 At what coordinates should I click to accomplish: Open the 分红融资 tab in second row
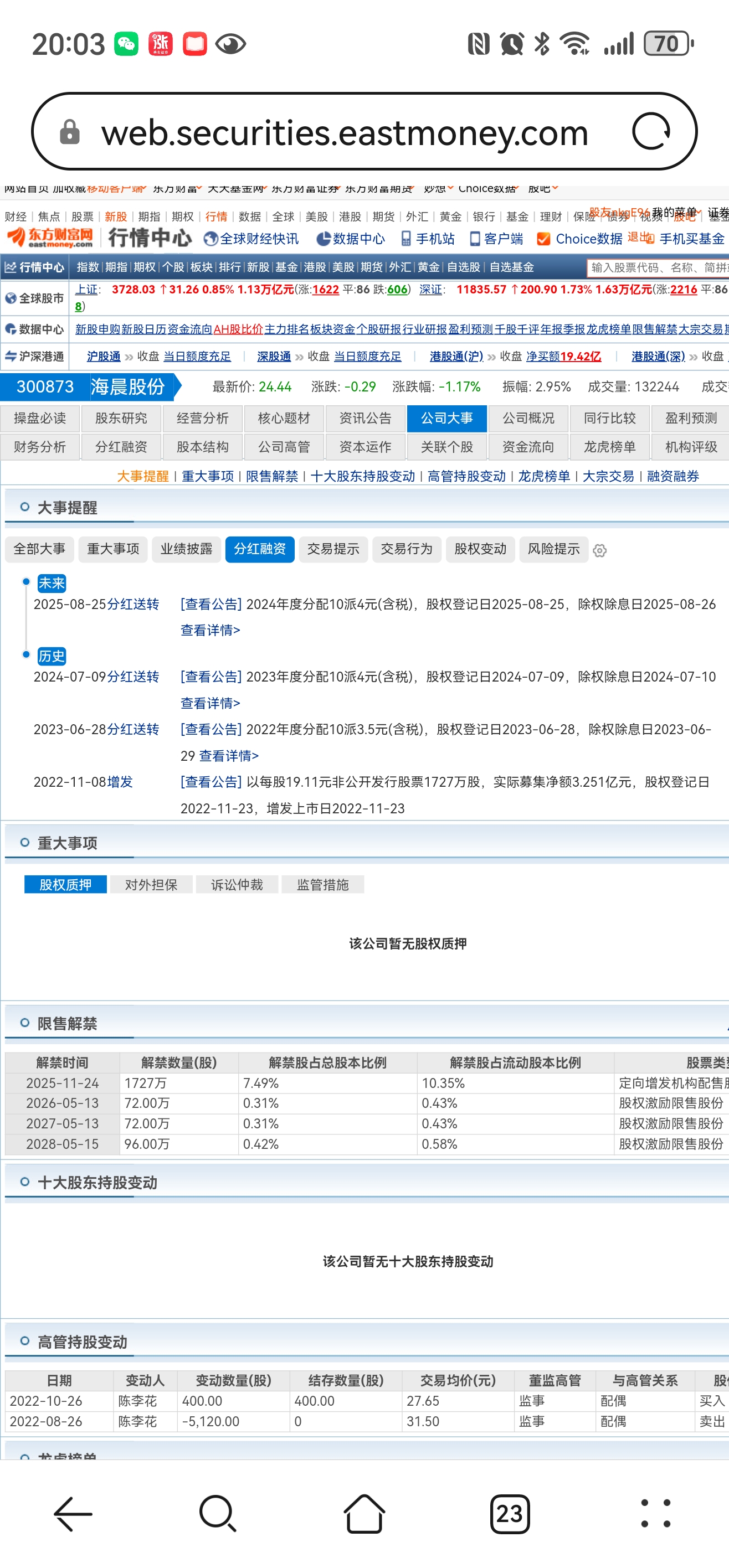point(121,447)
